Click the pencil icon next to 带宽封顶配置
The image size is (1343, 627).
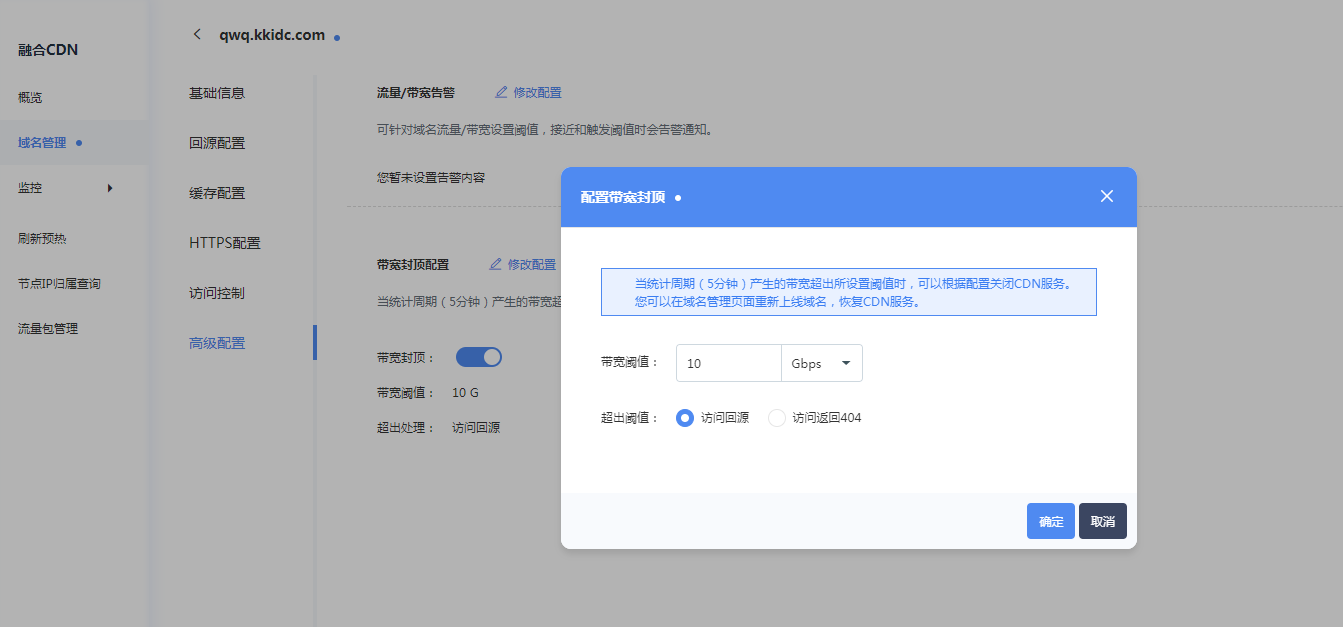click(x=496, y=265)
